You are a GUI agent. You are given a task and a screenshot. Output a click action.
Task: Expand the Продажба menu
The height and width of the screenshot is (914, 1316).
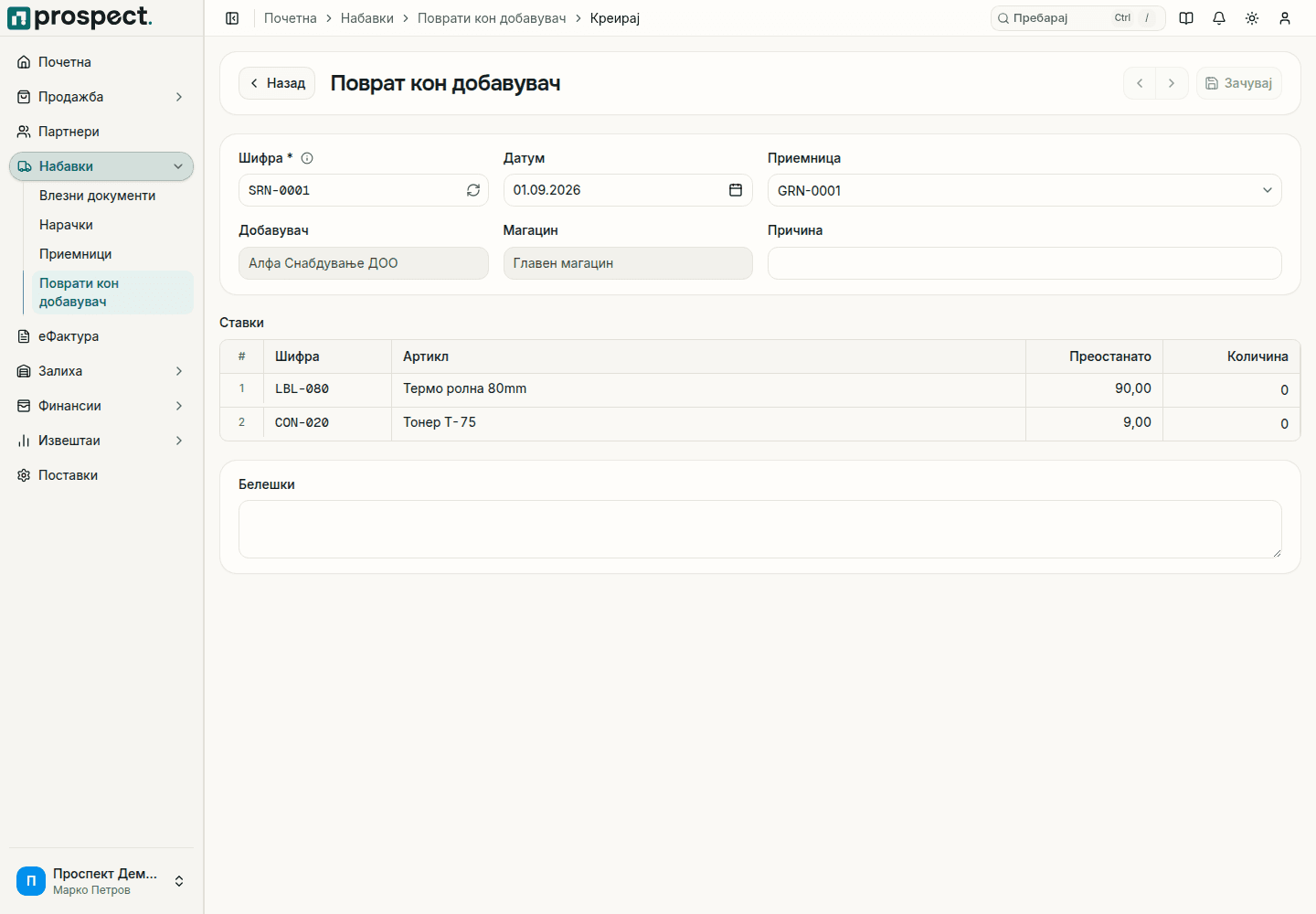pos(101,97)
